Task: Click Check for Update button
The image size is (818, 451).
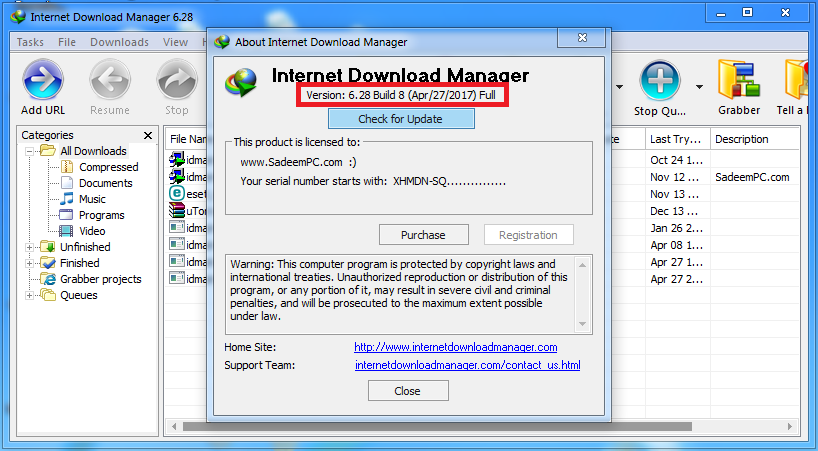Action: (x=401, y=119)
